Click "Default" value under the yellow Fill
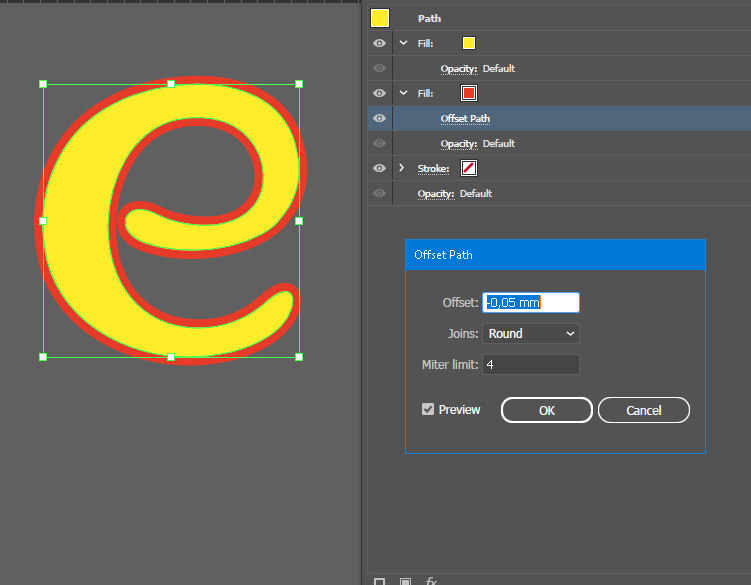Viewport: 751px width, 585px height. pos(499,68)
